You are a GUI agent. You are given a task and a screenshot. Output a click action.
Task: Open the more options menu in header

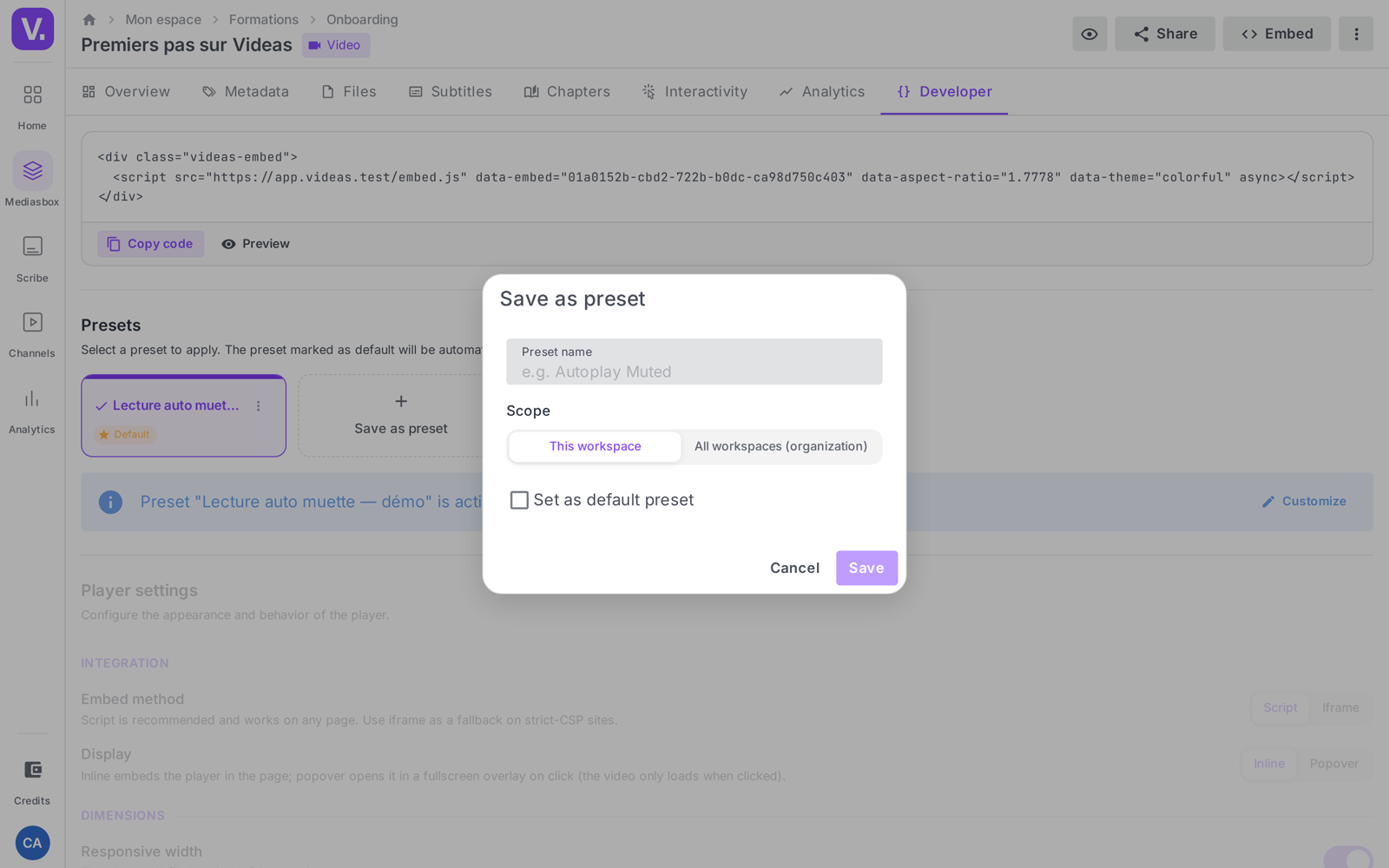tap(1356, 34)
